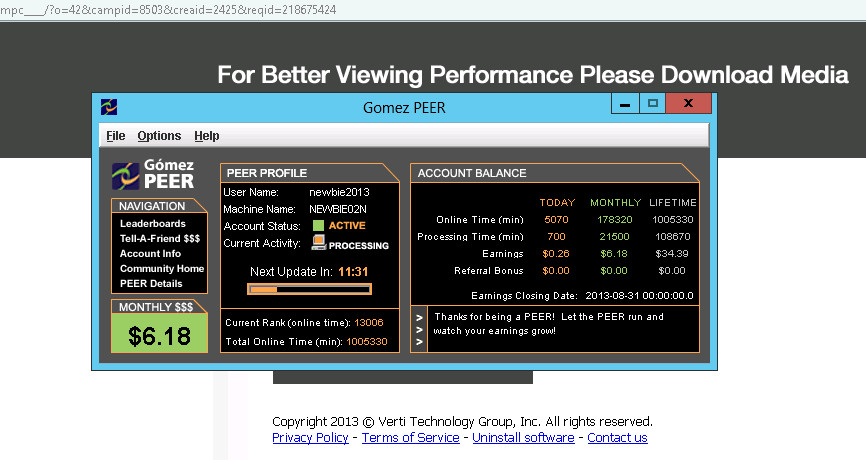Close the Gomez PEER window
This screenshot has width=866, height=460.
point(688,104)
